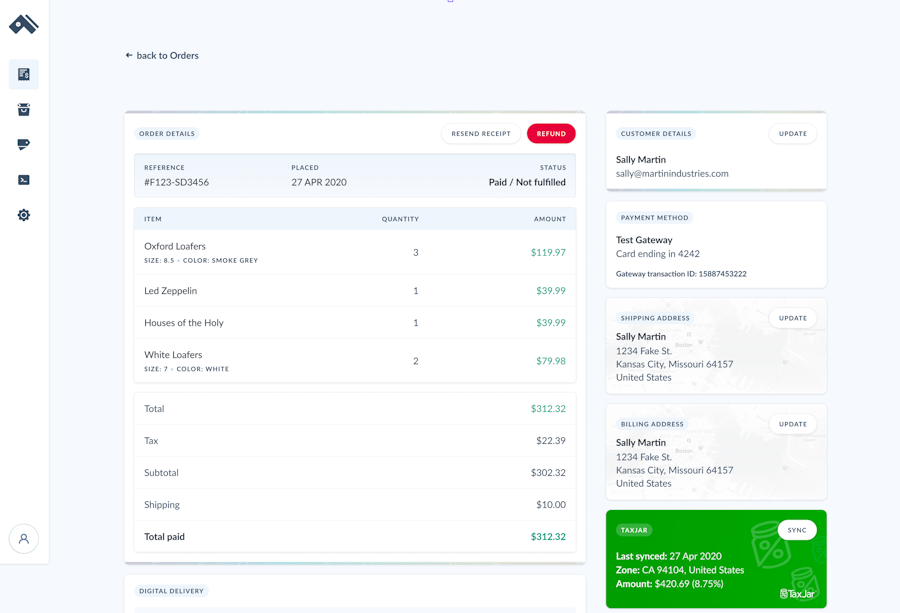The height and width of the screenshot is (613, 900).
Task: Update the billing address
Action: 792,423
